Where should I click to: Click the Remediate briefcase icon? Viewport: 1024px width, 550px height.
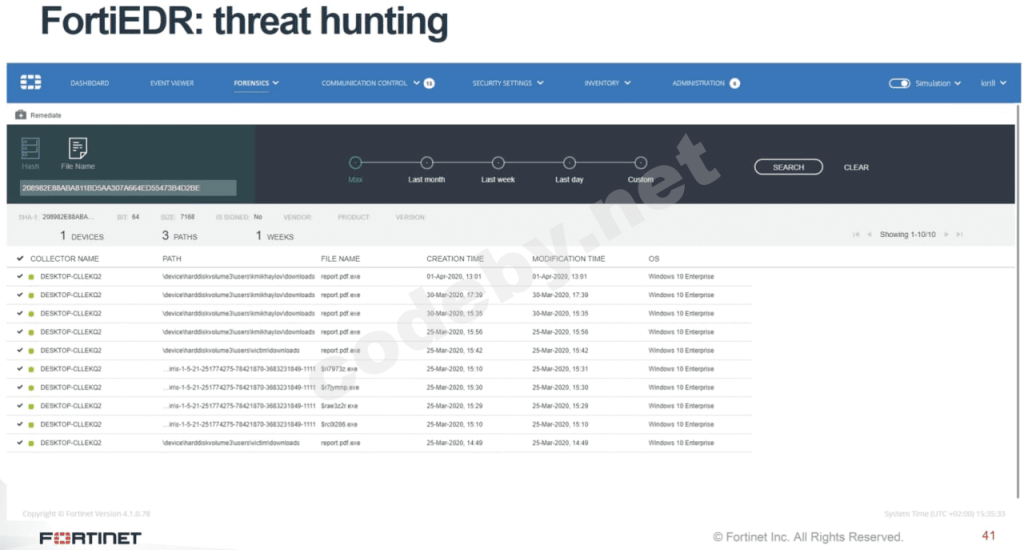pyautogui.click(x=21, y=115)
